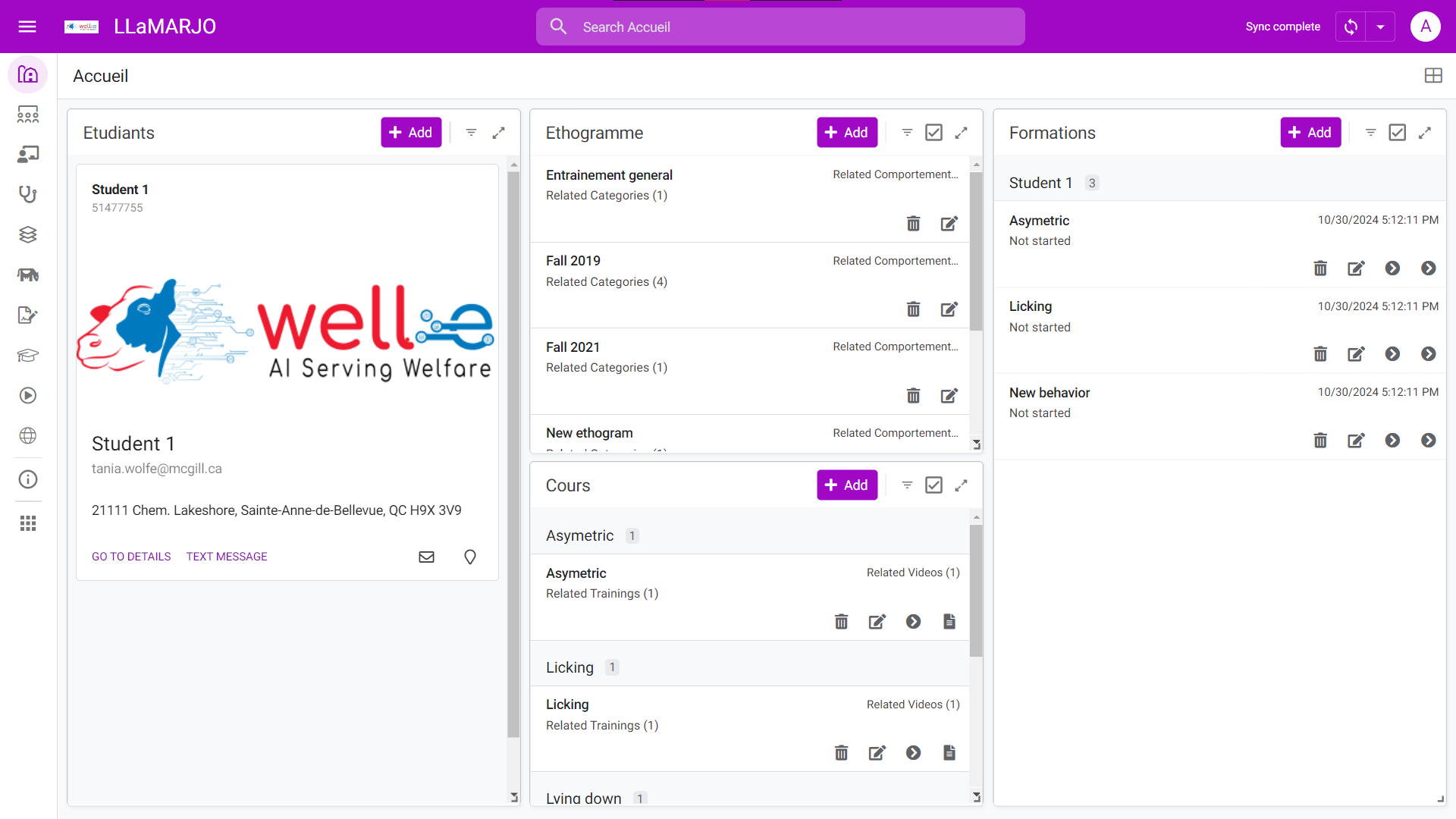Click the graduation cap sidebar icon

27,355
